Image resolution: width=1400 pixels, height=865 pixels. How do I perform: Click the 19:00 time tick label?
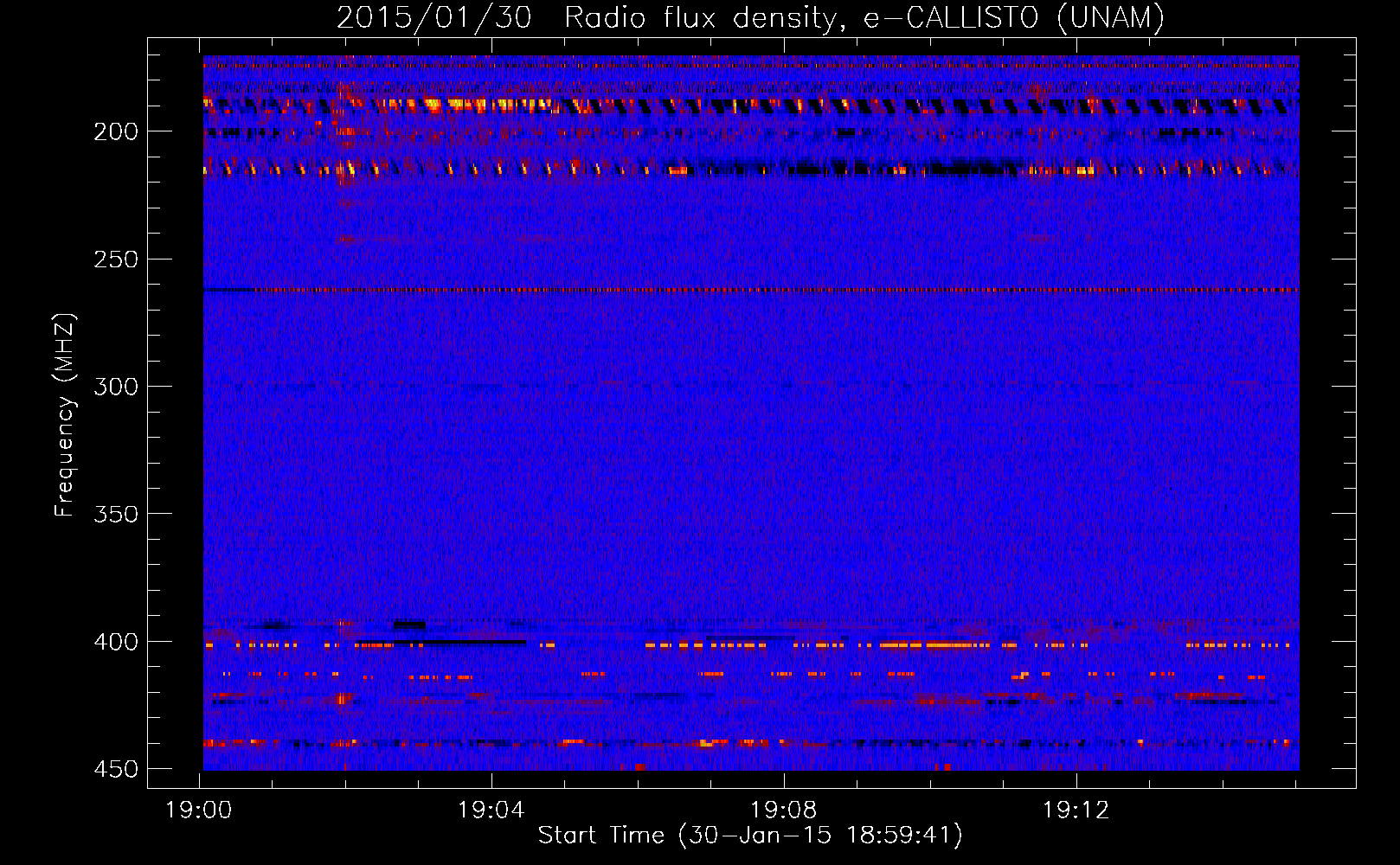coord(199,811)
